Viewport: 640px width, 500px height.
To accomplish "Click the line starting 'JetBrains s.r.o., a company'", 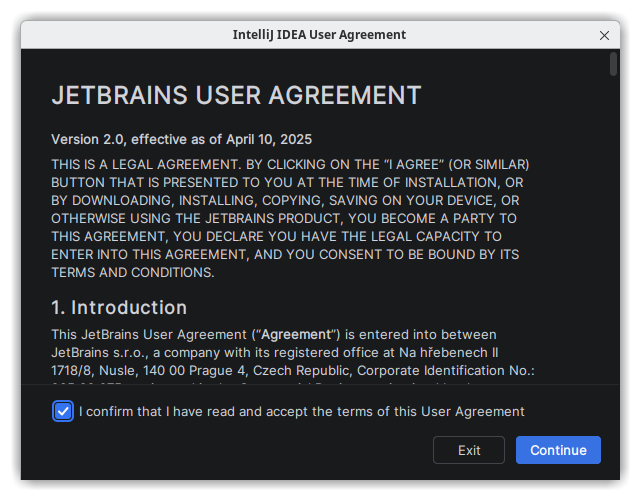I will (275, 352).
